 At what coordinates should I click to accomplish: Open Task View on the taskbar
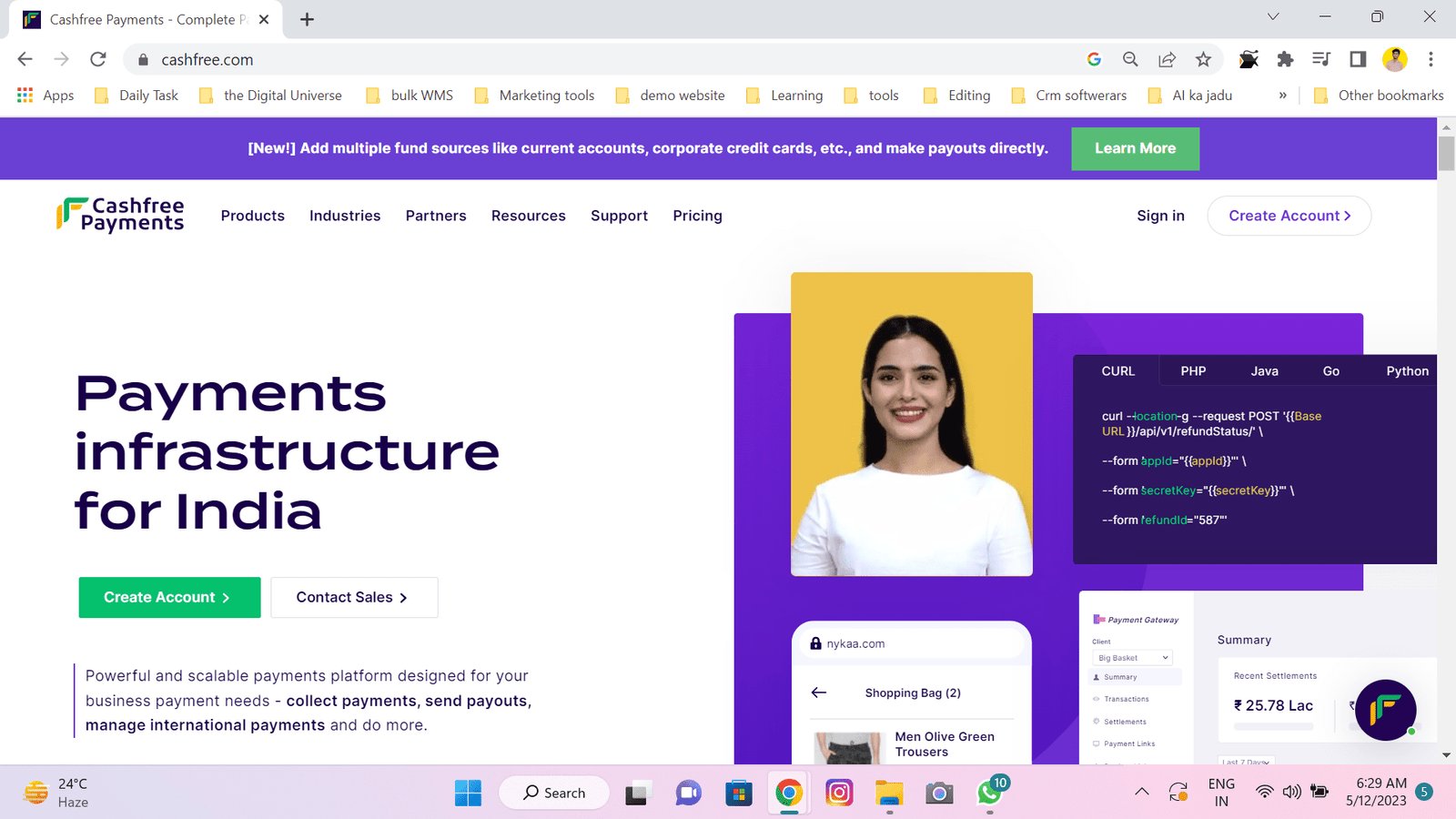click(637, 793)
